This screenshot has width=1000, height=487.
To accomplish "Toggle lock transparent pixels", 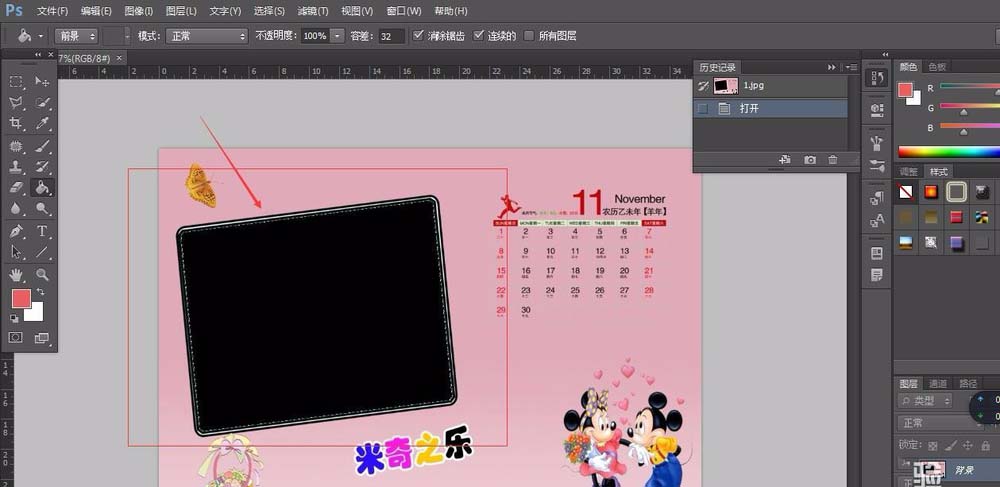I will point(932,446).
